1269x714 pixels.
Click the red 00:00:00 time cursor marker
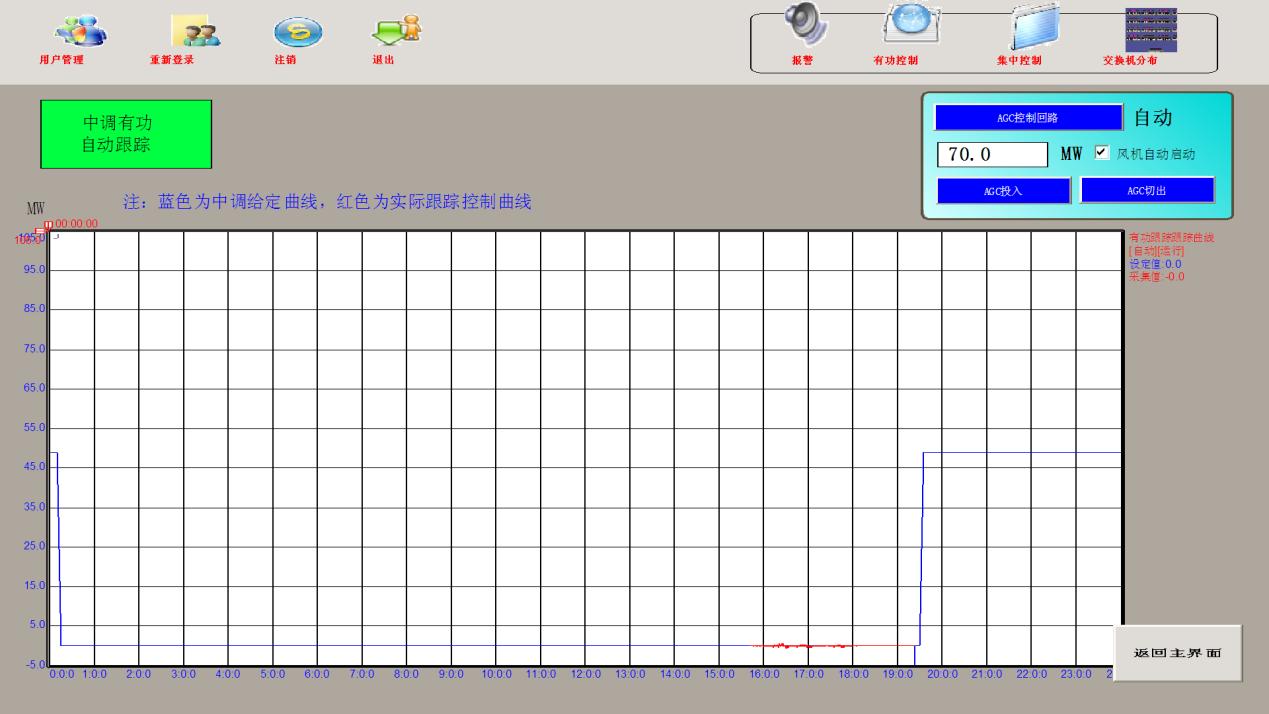(x=47, y=225)
